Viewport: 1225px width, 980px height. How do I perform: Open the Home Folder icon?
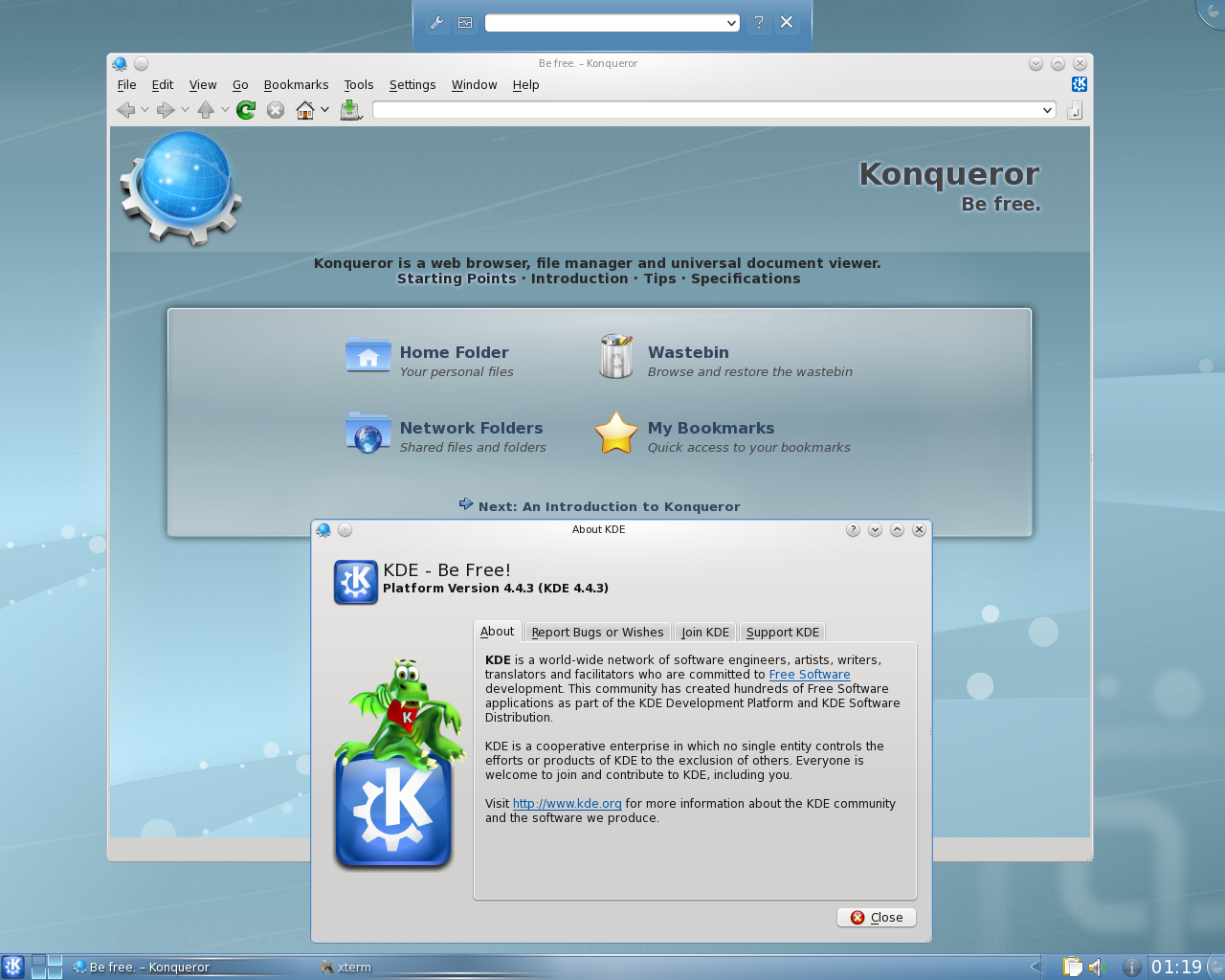coord(368,356)
